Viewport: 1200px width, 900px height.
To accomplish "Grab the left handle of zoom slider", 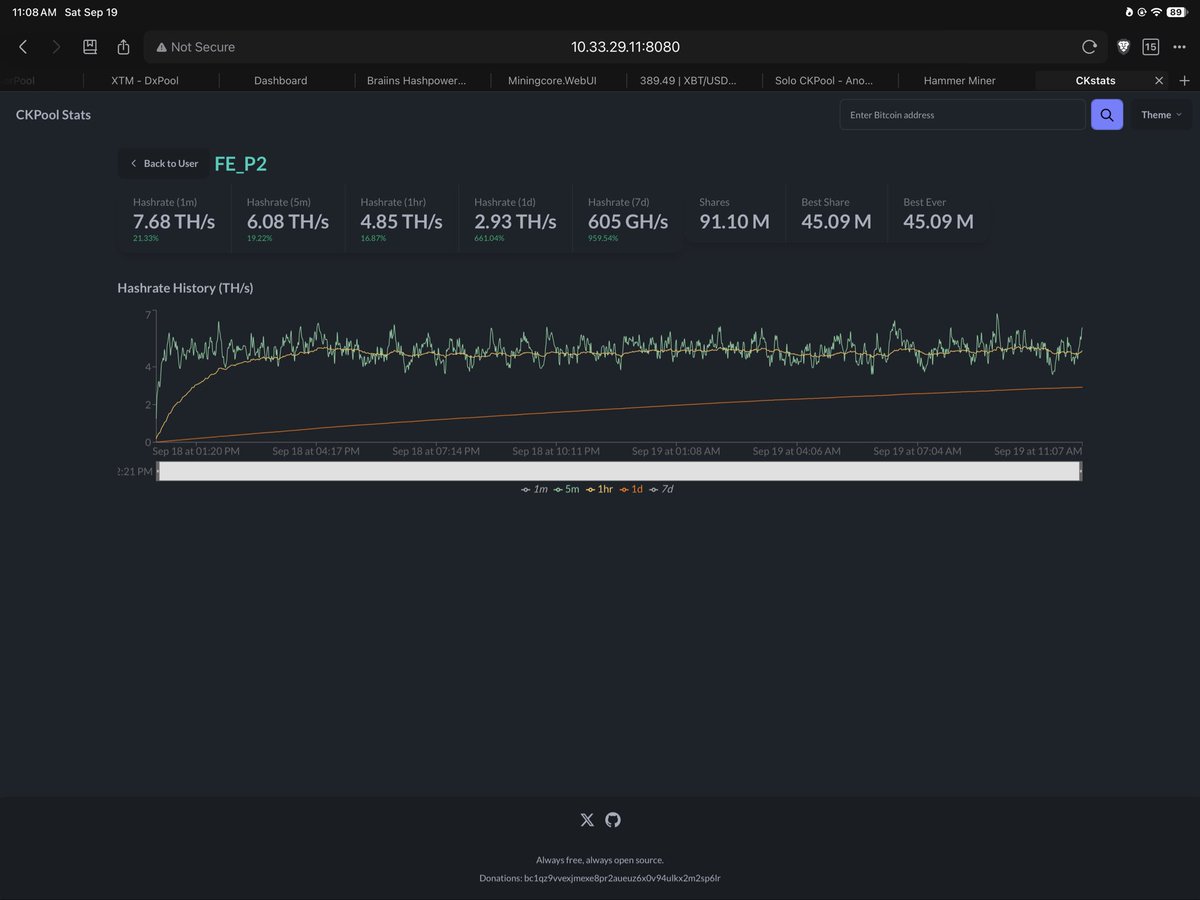I will (158, 471).
